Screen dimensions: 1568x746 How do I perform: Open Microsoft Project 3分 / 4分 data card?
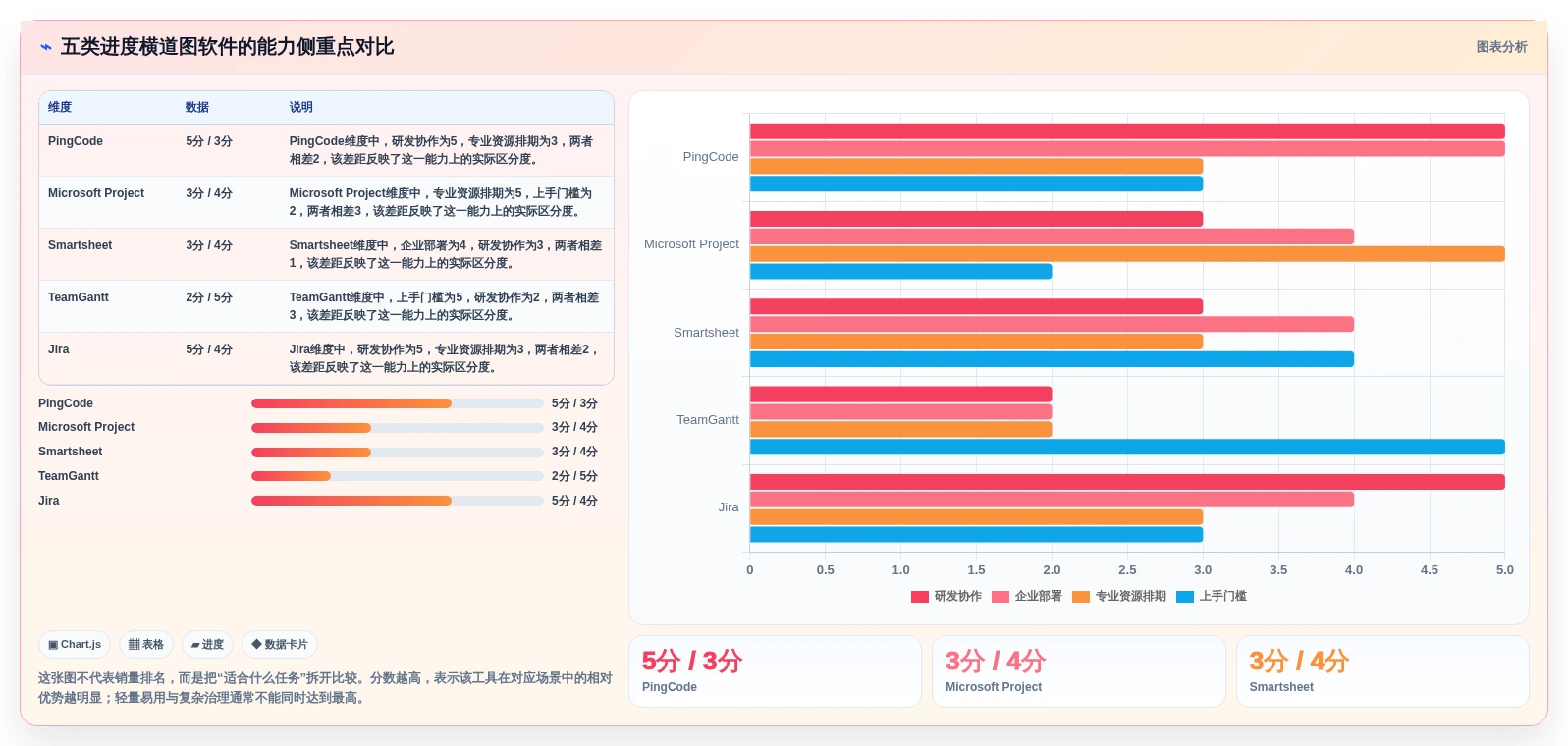(x=1079, y=671)
